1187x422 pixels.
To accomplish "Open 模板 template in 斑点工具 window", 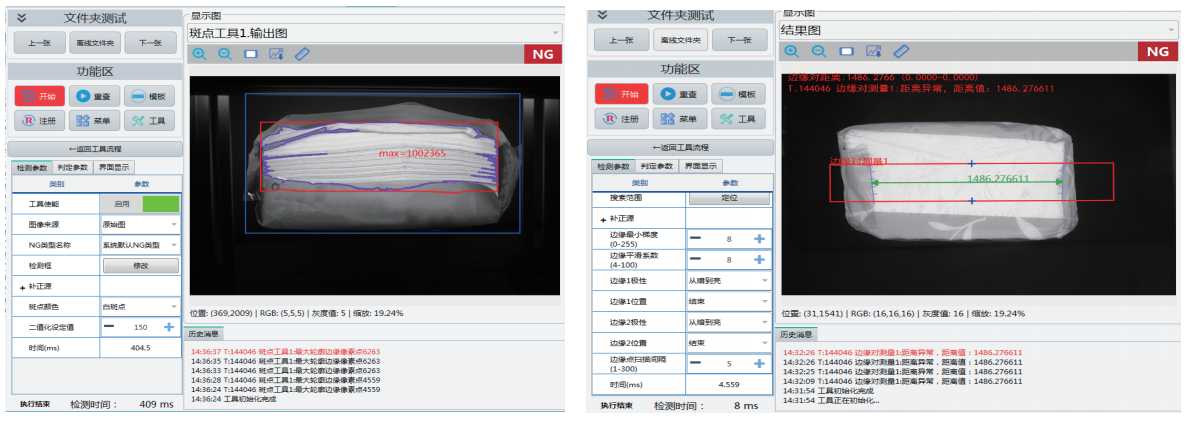I will point(150,96).
